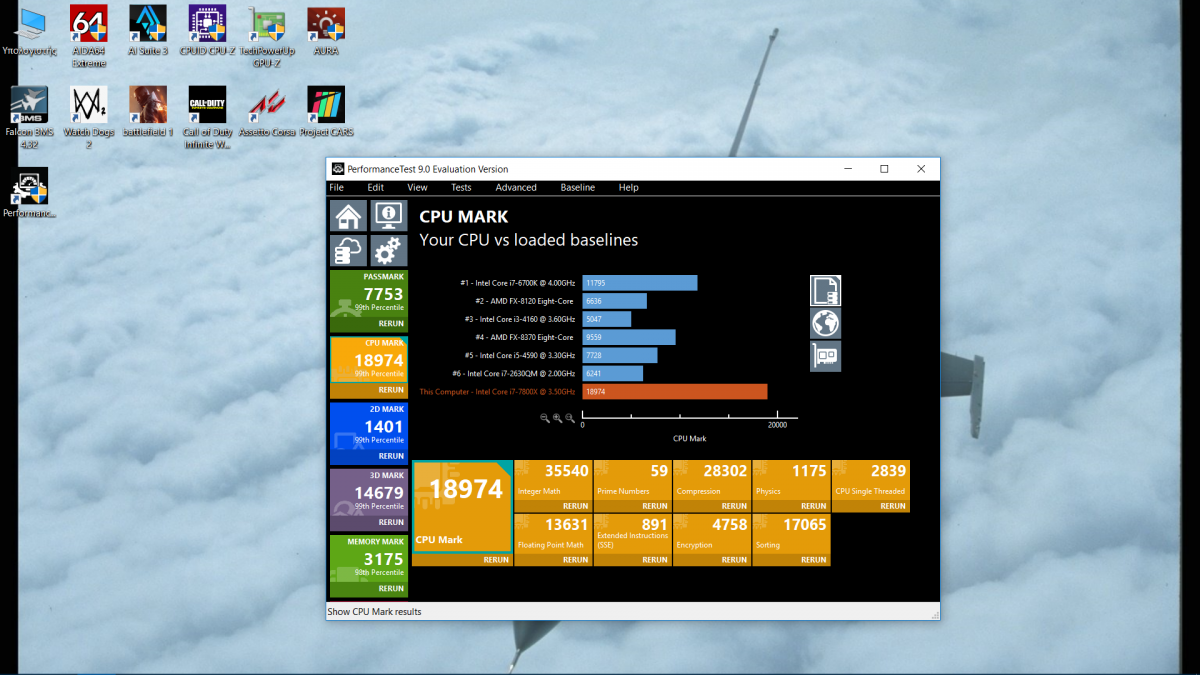The width and height of the screenshot is (1200, 675).
Task: Select the Assetto Corsa desktop icon
Action: pos(266,111)
